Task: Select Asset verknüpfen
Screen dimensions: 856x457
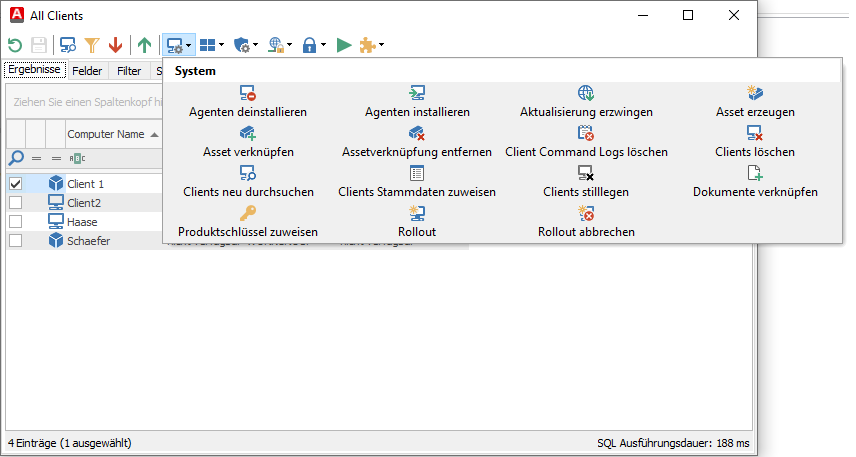Action: pyautogui.click(x=248, y=142)
